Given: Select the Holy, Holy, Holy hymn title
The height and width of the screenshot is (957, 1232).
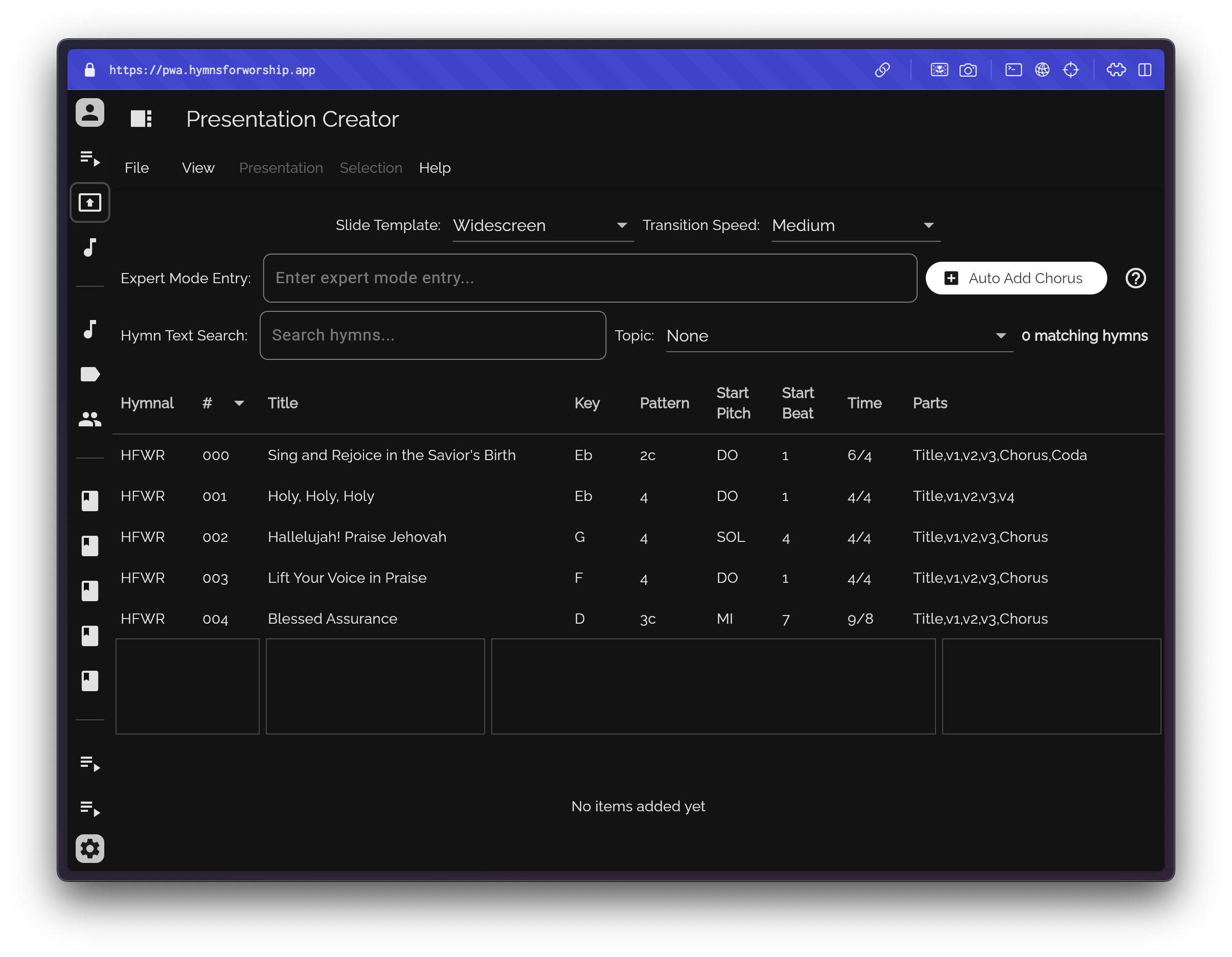Looking at the screenshot, I should click(321, 496).
